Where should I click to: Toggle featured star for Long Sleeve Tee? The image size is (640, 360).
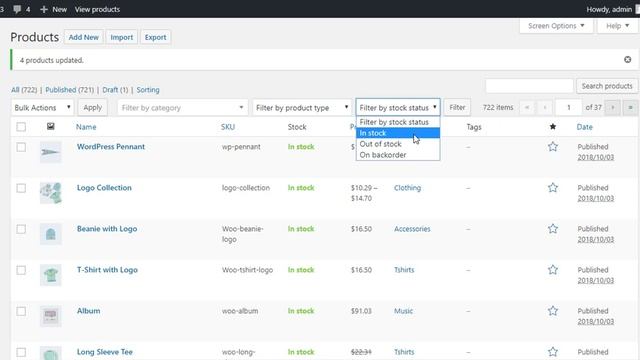coord(553,352)
